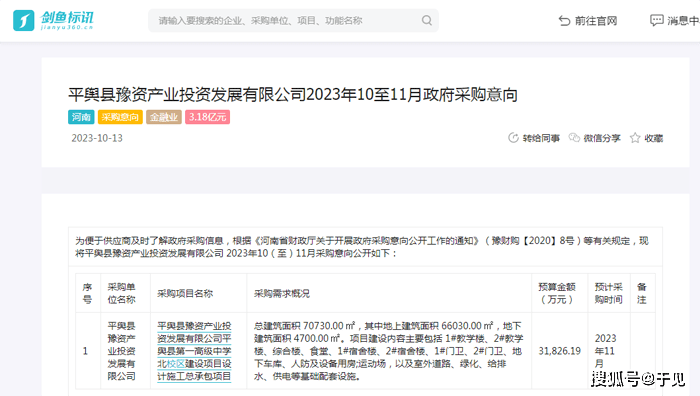Click the page title heading 平舆县豫资产业
Viewport: 700px width, 396px height.
tap(293, 95)
